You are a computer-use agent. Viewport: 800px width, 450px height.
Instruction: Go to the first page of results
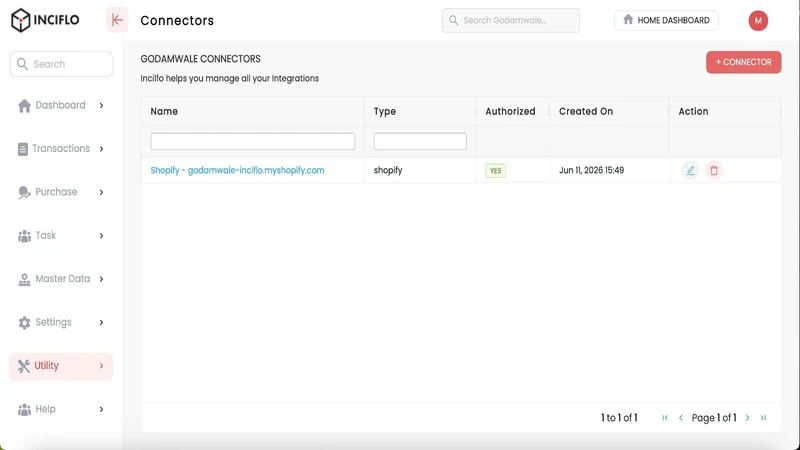pos(665,418)
